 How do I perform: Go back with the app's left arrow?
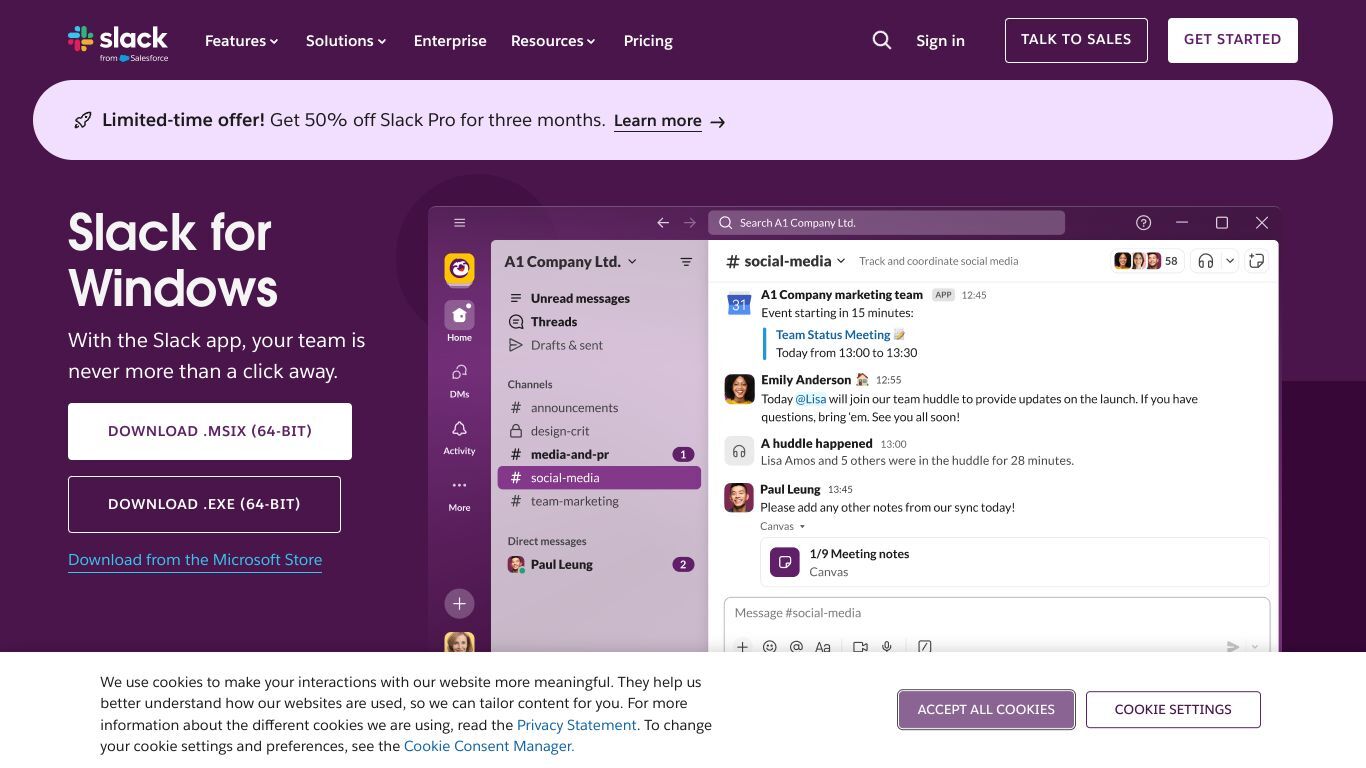663,223
